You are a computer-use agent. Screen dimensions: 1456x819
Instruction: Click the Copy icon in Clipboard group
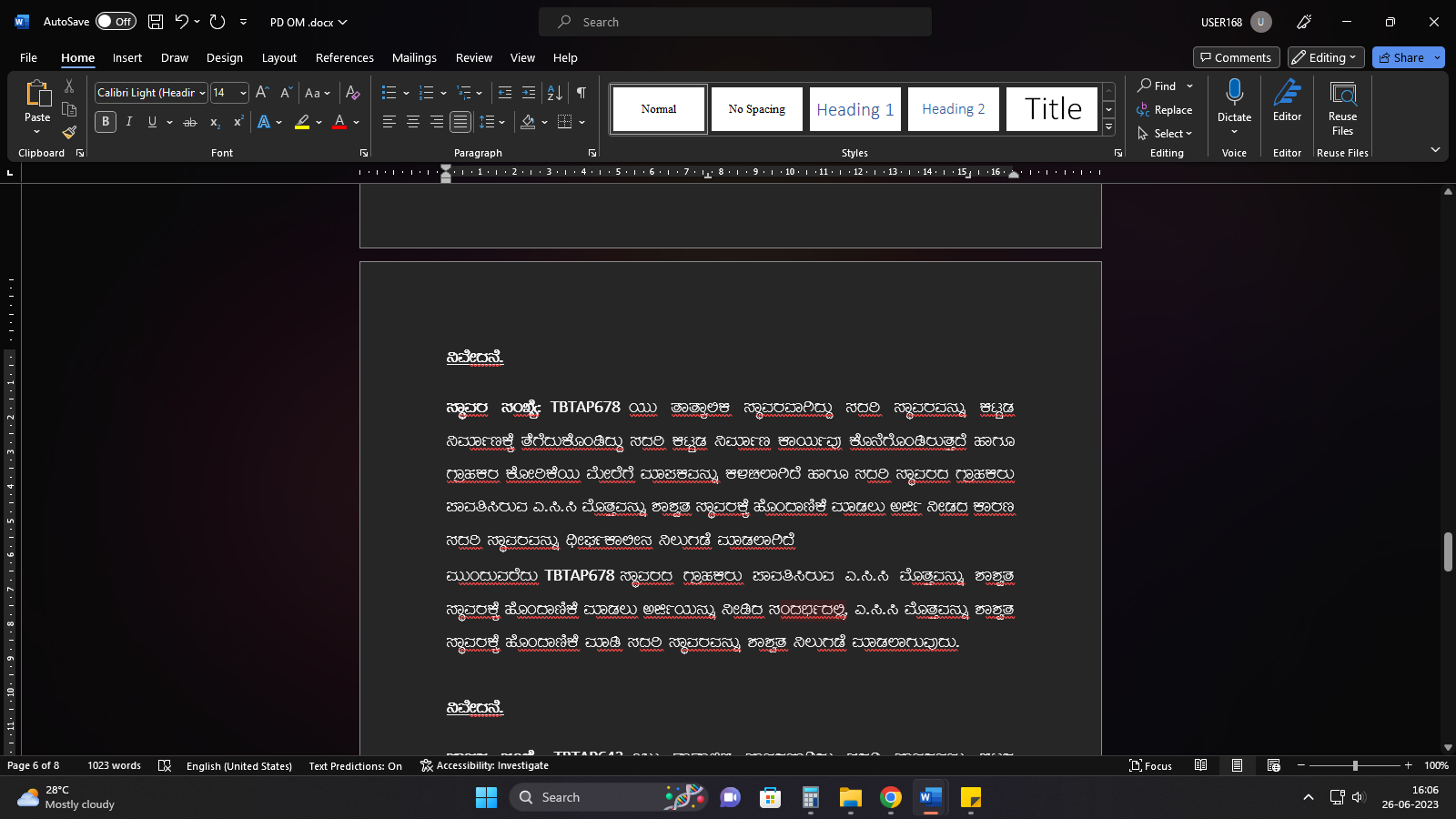click(x=69, y=109)
